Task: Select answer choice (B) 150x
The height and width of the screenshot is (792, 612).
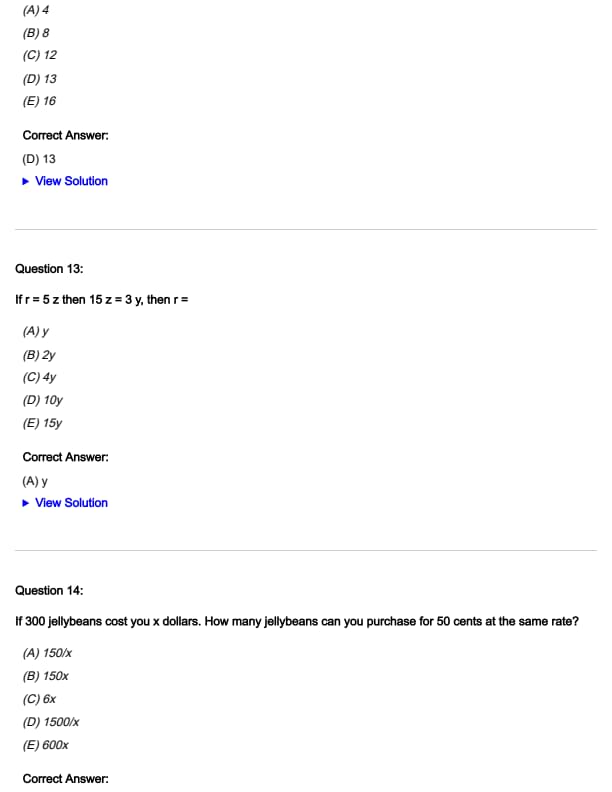Action: [x=45, y=676]
